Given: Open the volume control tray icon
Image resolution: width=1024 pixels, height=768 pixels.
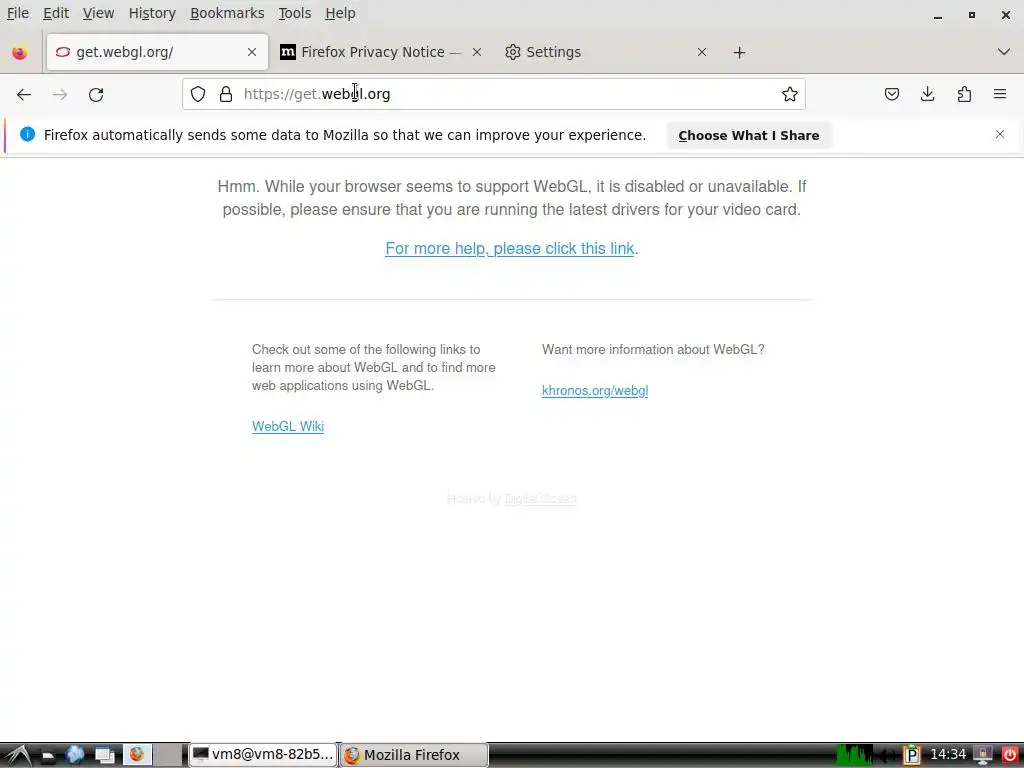Looking at the screenshot, I should [887, 756].
